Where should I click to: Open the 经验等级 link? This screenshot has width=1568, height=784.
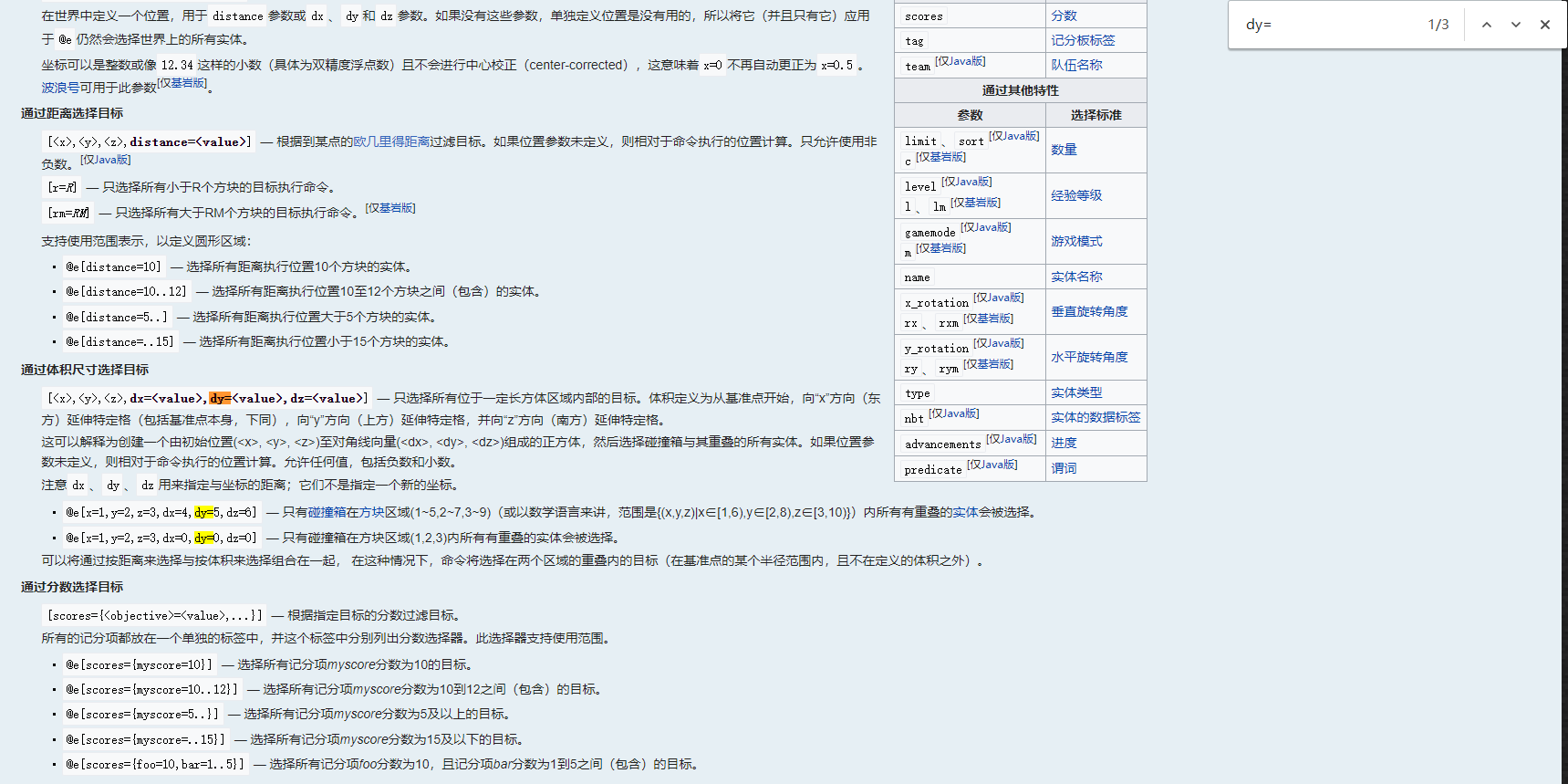(x=1076, y=195)
